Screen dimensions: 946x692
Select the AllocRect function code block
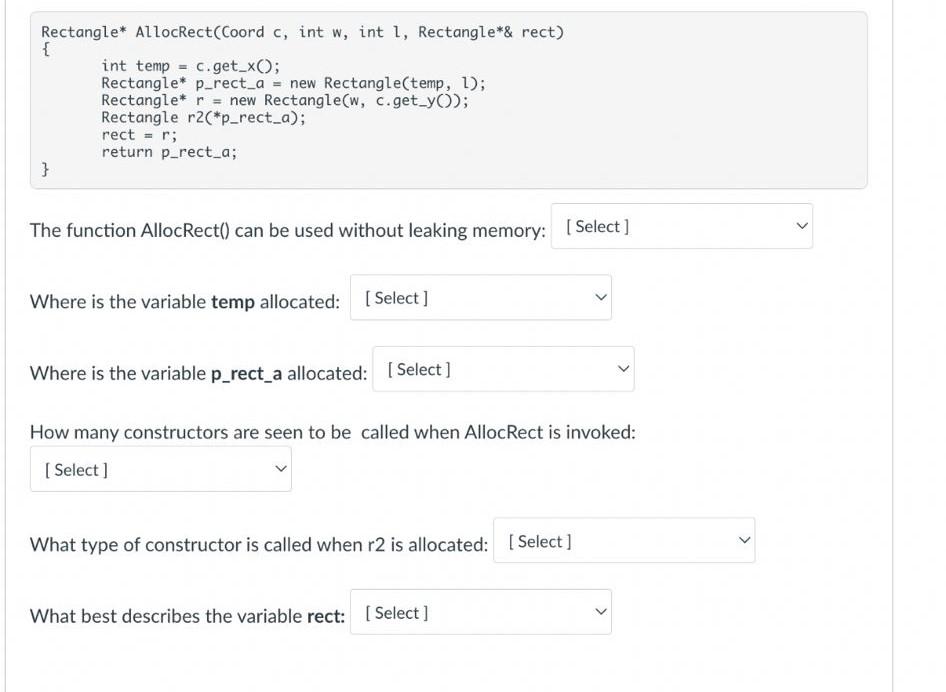click(448, 97)
